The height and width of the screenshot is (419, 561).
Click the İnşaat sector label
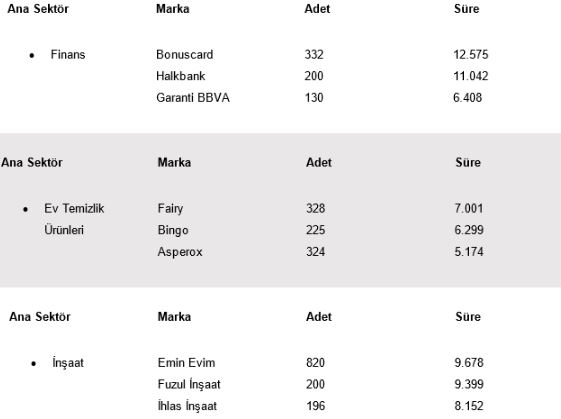click(x=68, y=363)
